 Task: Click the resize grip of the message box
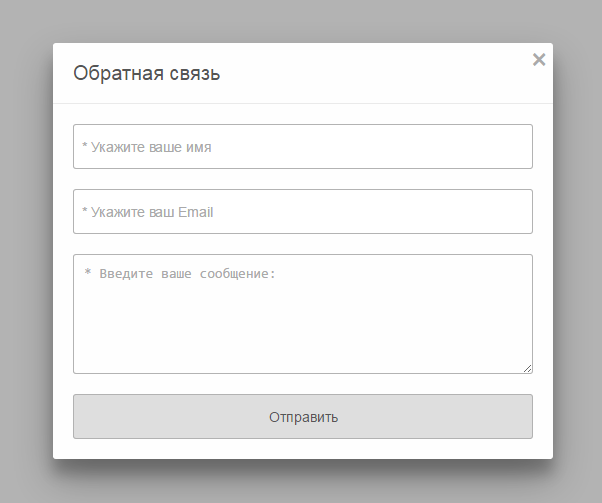coord(527,368)
